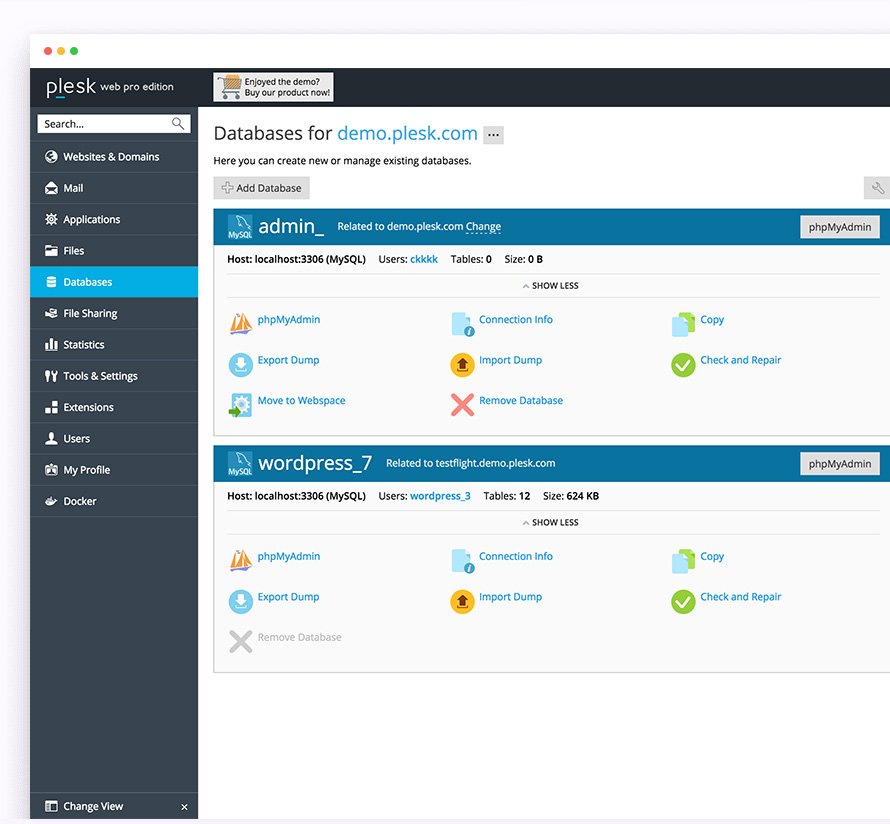Click the Statistics bar chart icon

51,344
